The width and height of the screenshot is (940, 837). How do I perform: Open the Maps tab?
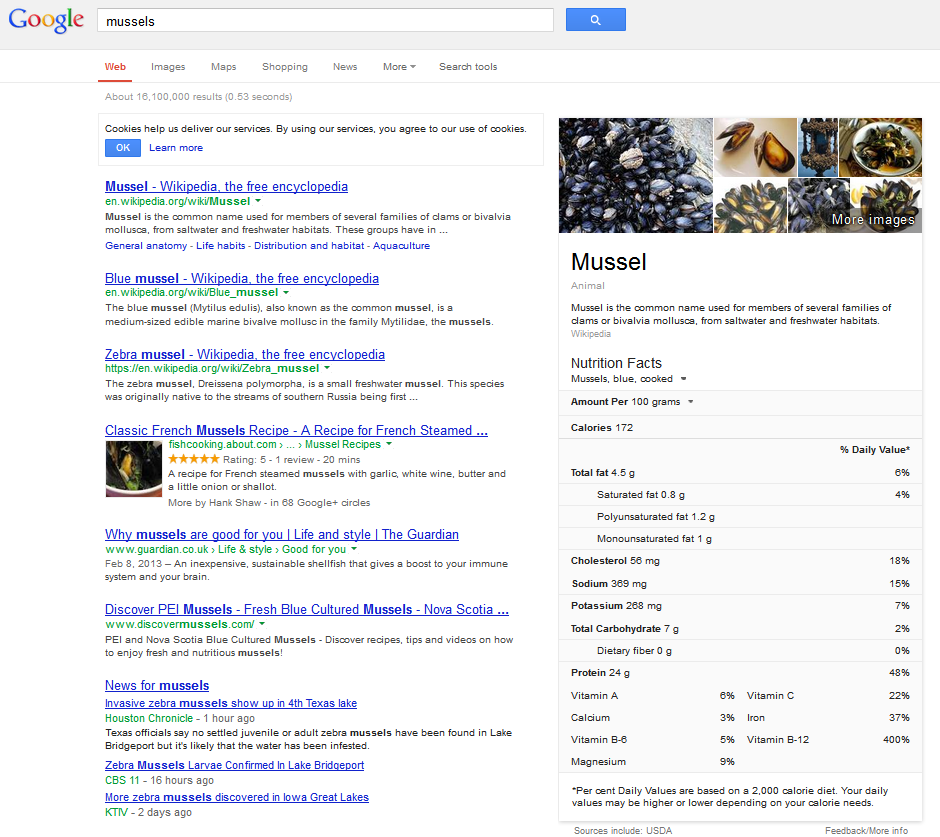click(x=224, y=67)
